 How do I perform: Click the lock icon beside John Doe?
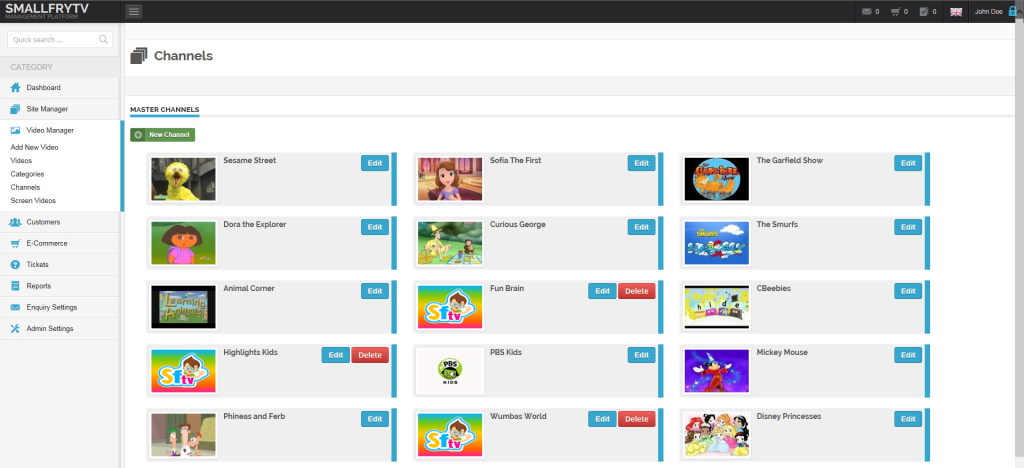pyautogui.click(x=1013, y=11)
